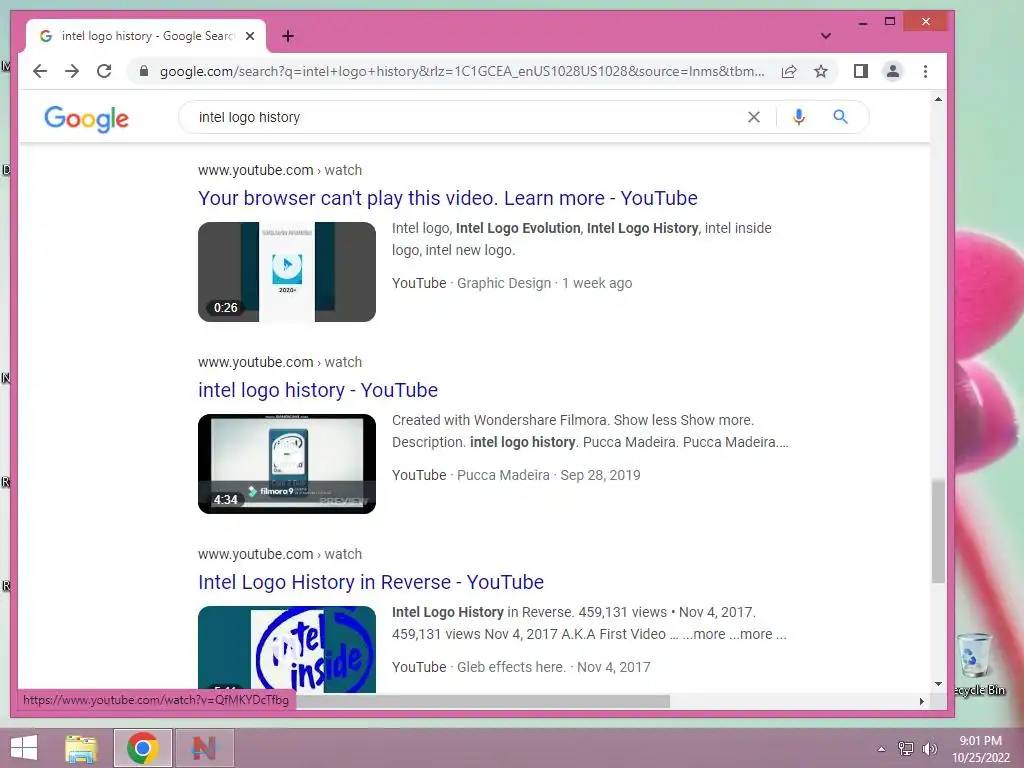
Task: Open 'intel logo history - YouTube' result
Action: point(317,390)
